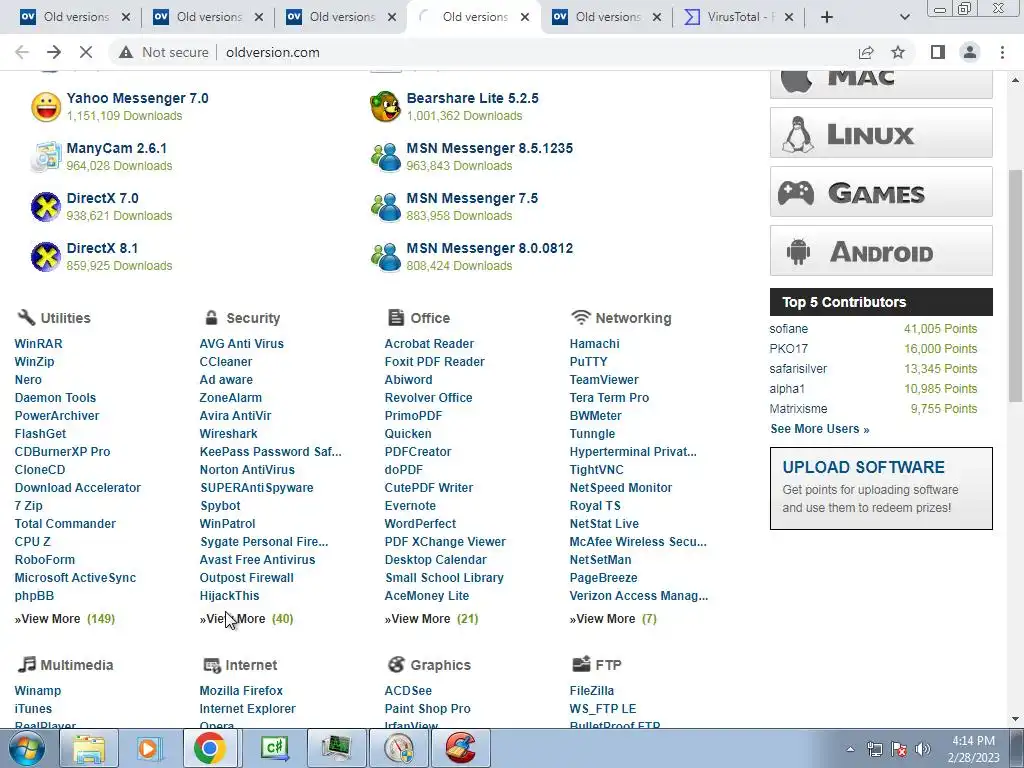The image size is (1024, 768).
Task: Open a new browser tab
Action: tap(827, 17)
